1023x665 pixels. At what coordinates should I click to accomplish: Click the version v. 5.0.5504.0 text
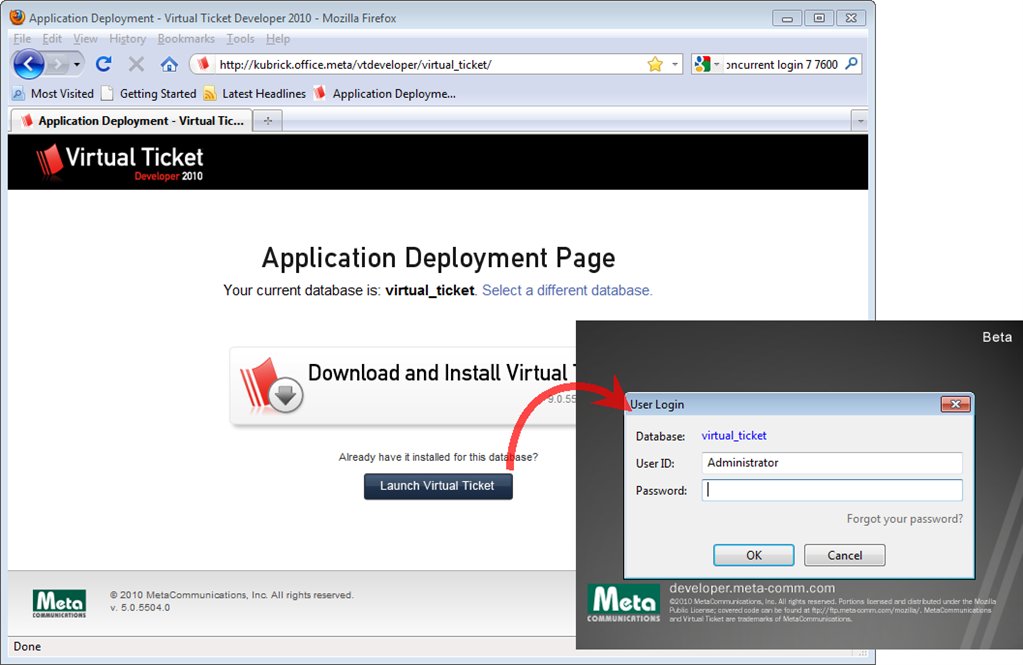click(140, 608)
